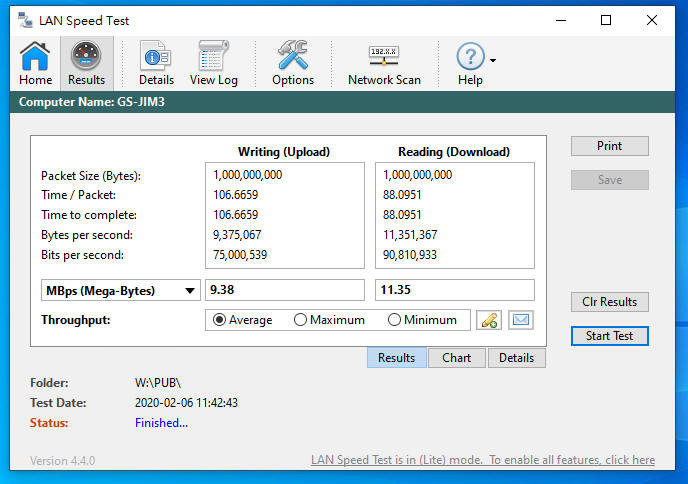Click the download Bytes per second 11,351,367
The width and height of the screenshot is (688, 484).
410,235
